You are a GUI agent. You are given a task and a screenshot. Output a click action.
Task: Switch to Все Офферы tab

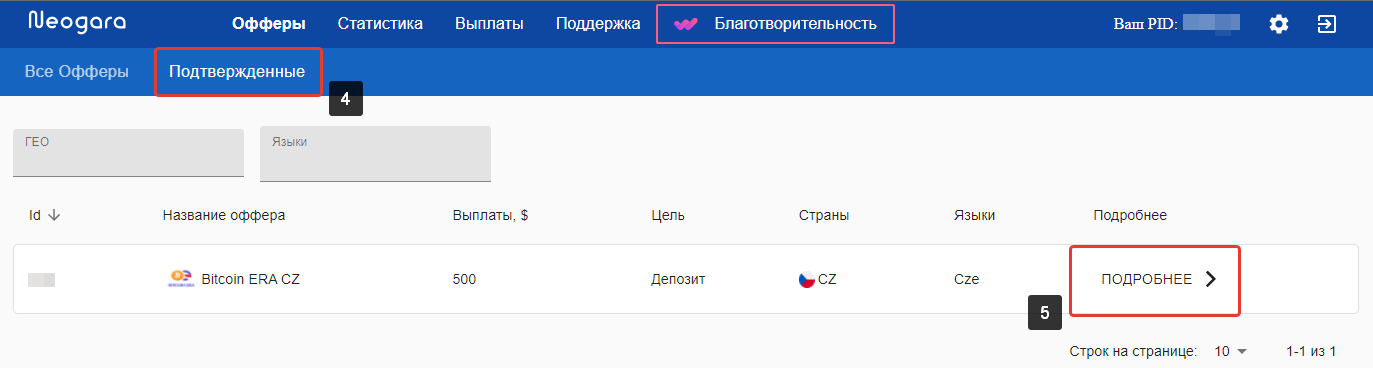pos(77,72)
